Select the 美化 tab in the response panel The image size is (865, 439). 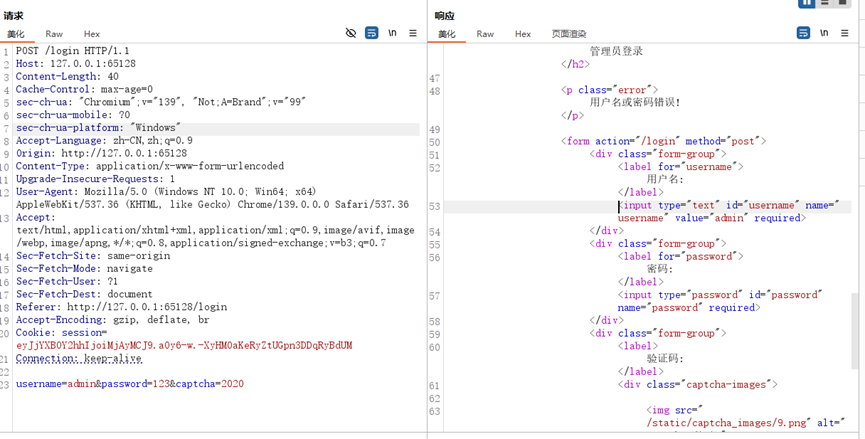[447, 34]
